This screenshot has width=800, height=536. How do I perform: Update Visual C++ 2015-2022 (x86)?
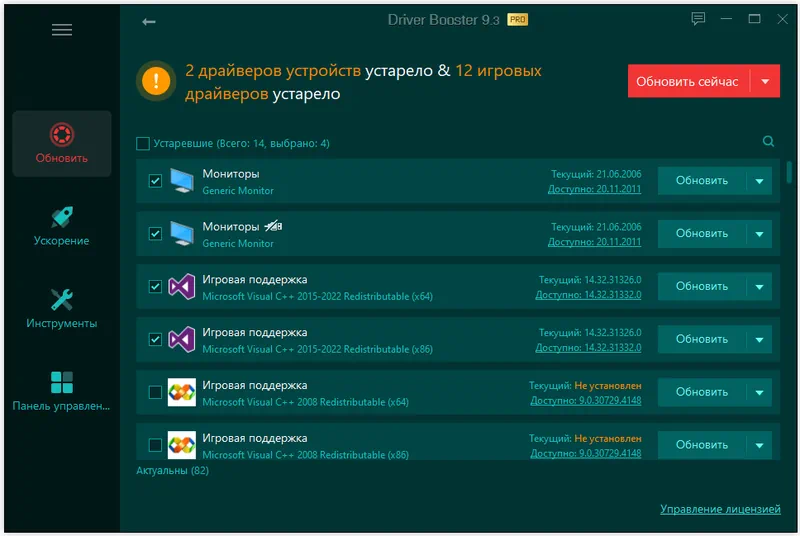coord(702,340)
